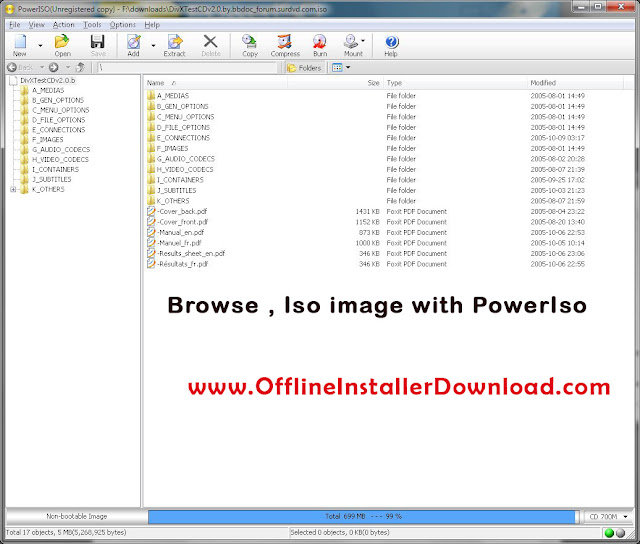Viewport: 640px width, 544px height.
Task: Select the -Résultats_fr.pdf file name
Action: point(182,264)
